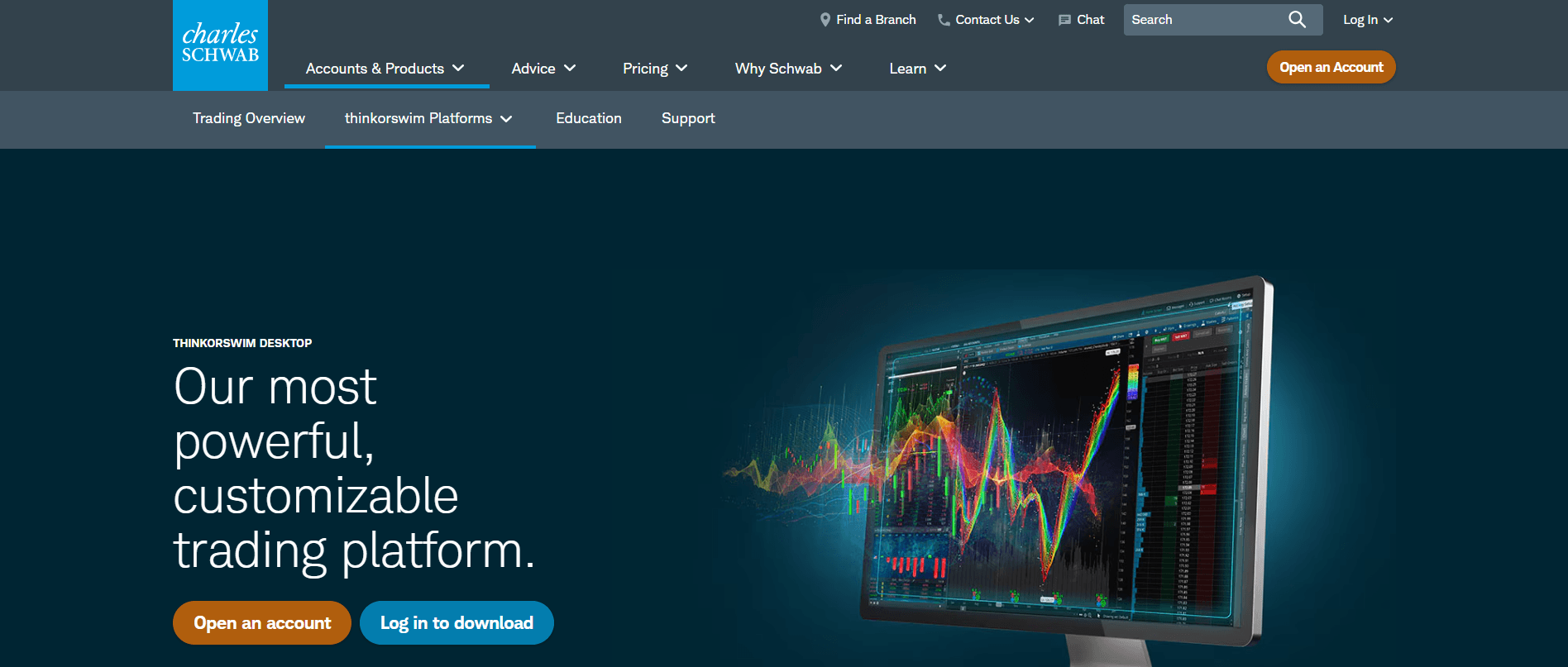
Task: Open the Accounts & Products menu
Action: [385, 69]
